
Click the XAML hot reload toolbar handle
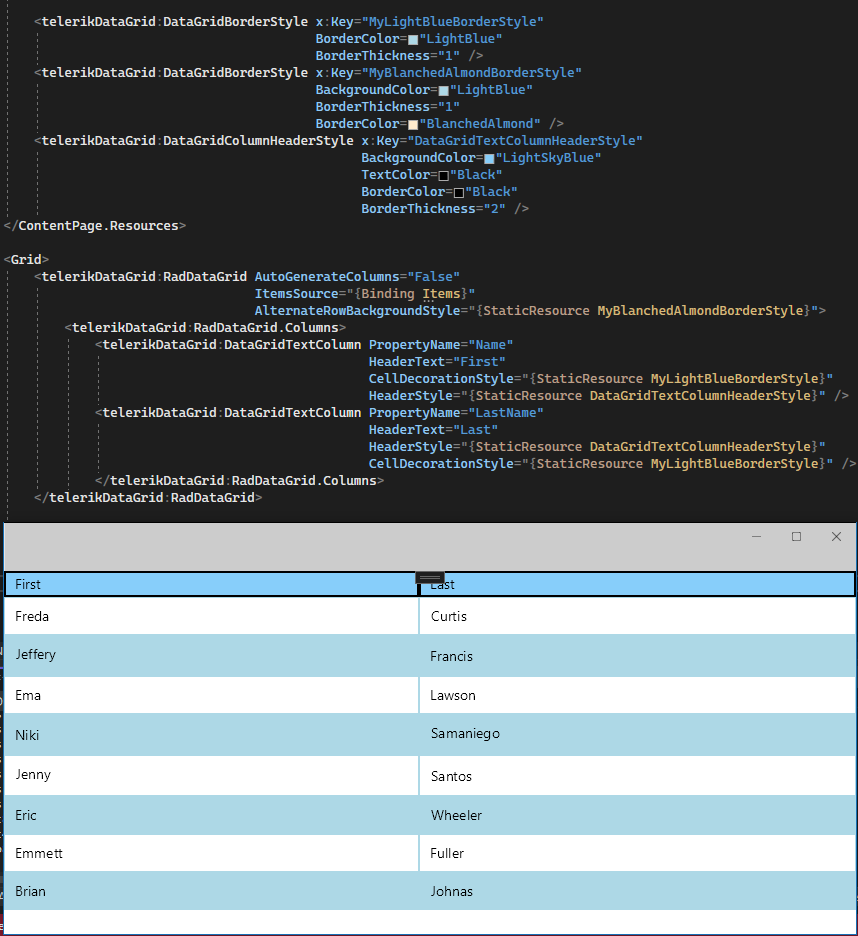[x=429, y=577]
